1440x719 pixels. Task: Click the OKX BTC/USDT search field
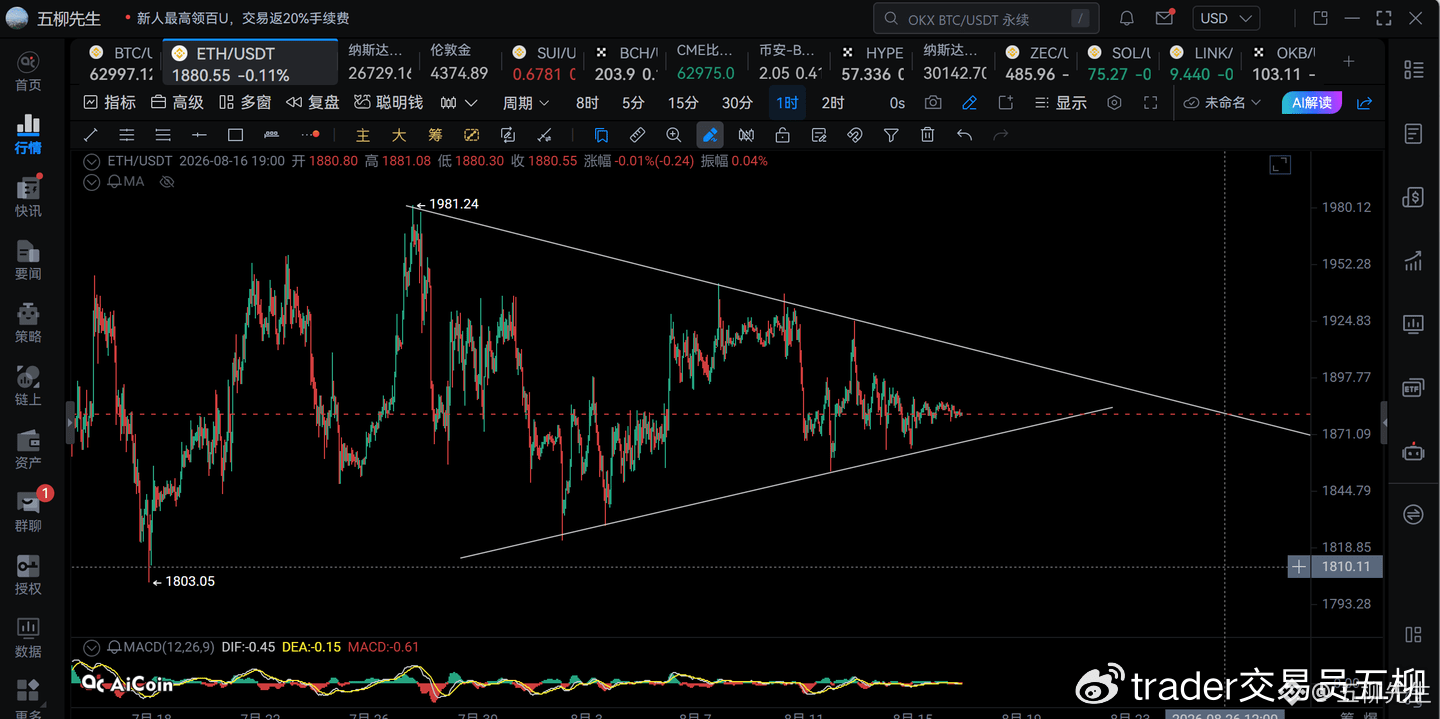986,18
